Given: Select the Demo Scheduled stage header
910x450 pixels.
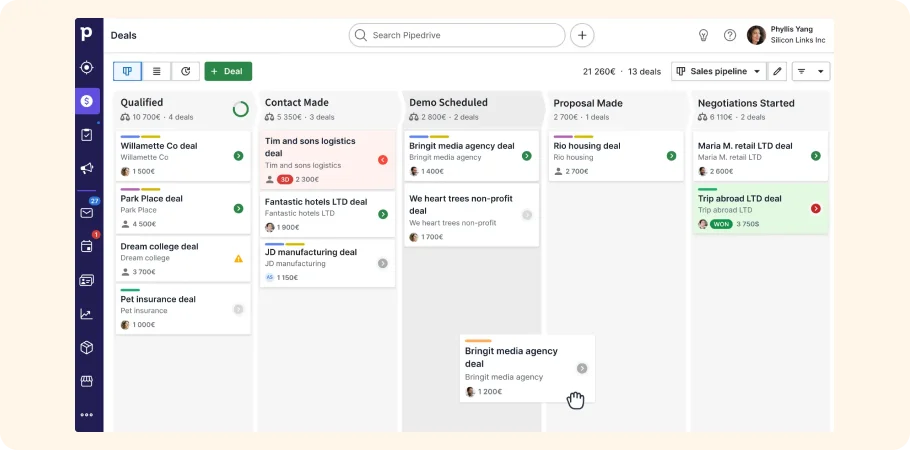Looking at the screenshot, I should 449,103.
